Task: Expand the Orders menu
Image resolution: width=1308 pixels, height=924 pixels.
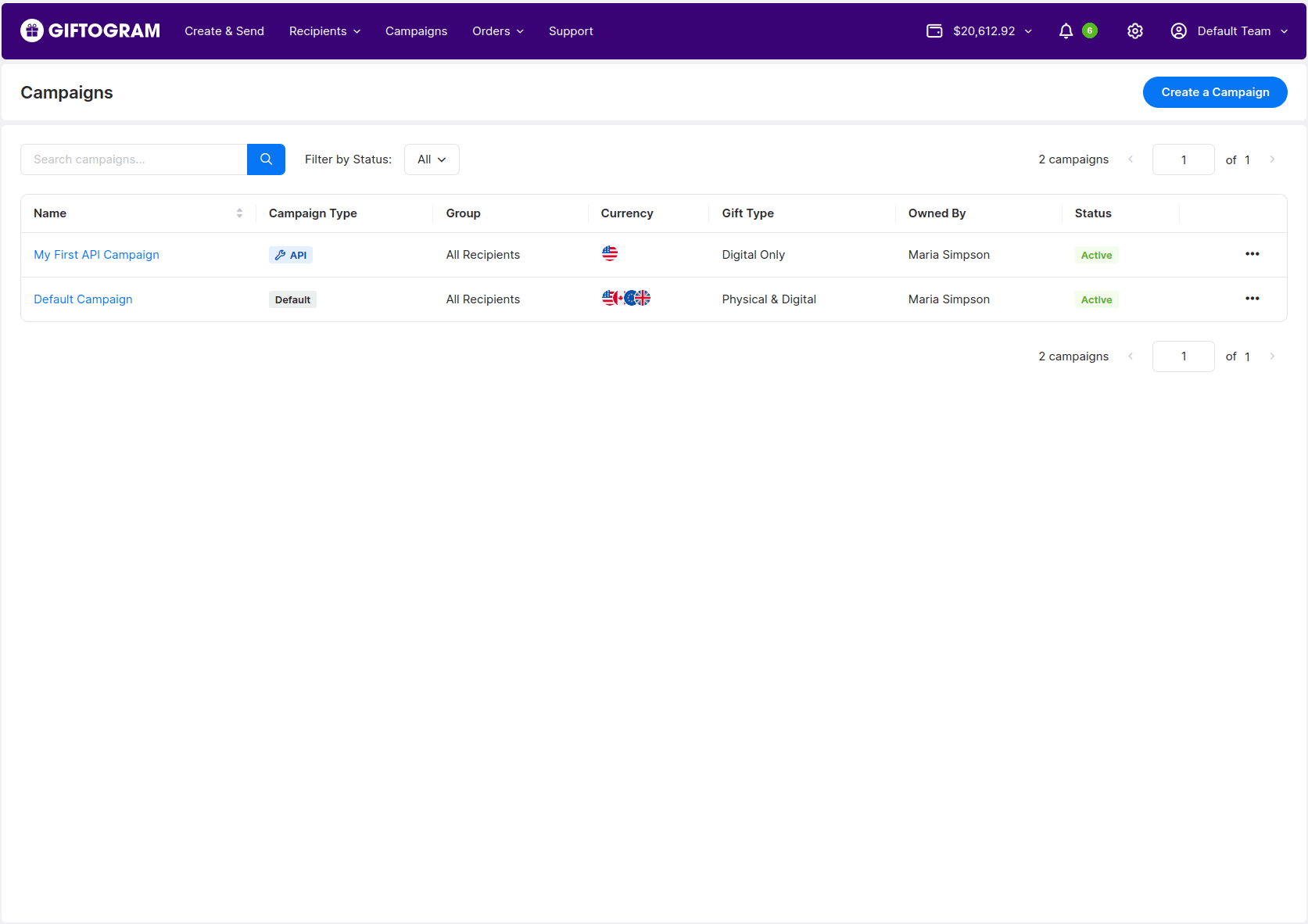Action: click(498, 31)
